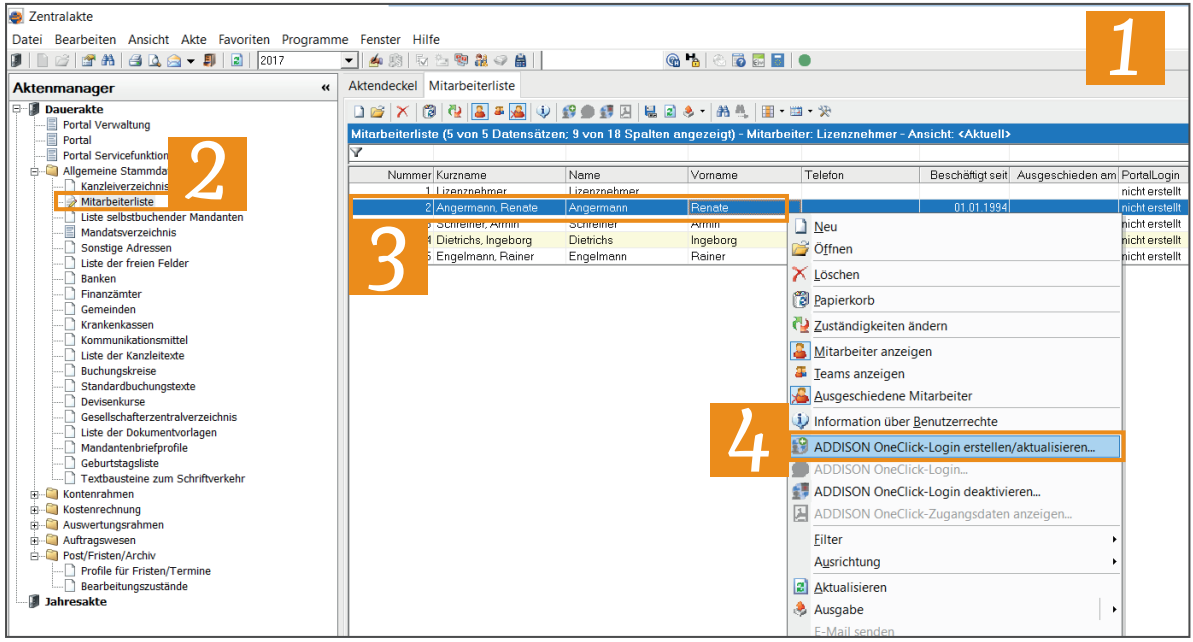This screenshot has height=642, width=1193.
Task: Collapse the Post/Fristen/Archiv folder
Action: tap(35, 556)
